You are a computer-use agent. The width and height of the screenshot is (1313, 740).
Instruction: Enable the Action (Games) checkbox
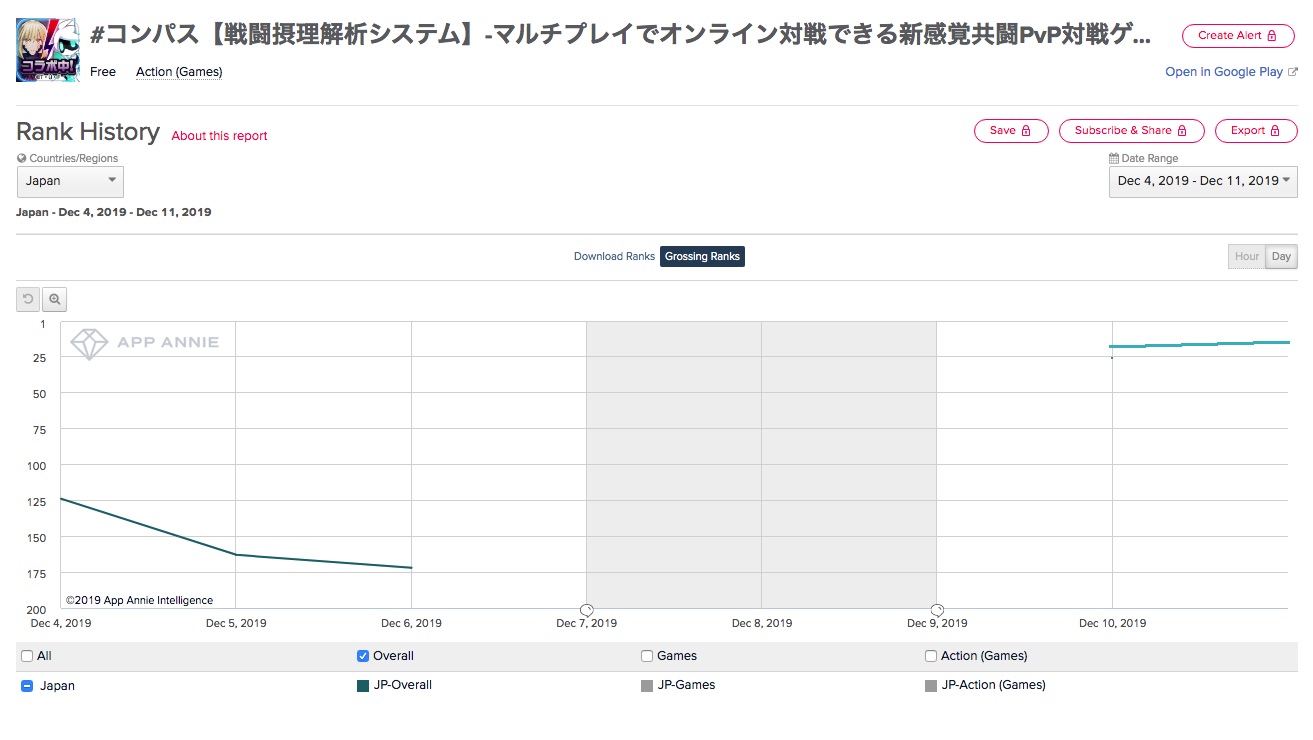coord(931,656)
